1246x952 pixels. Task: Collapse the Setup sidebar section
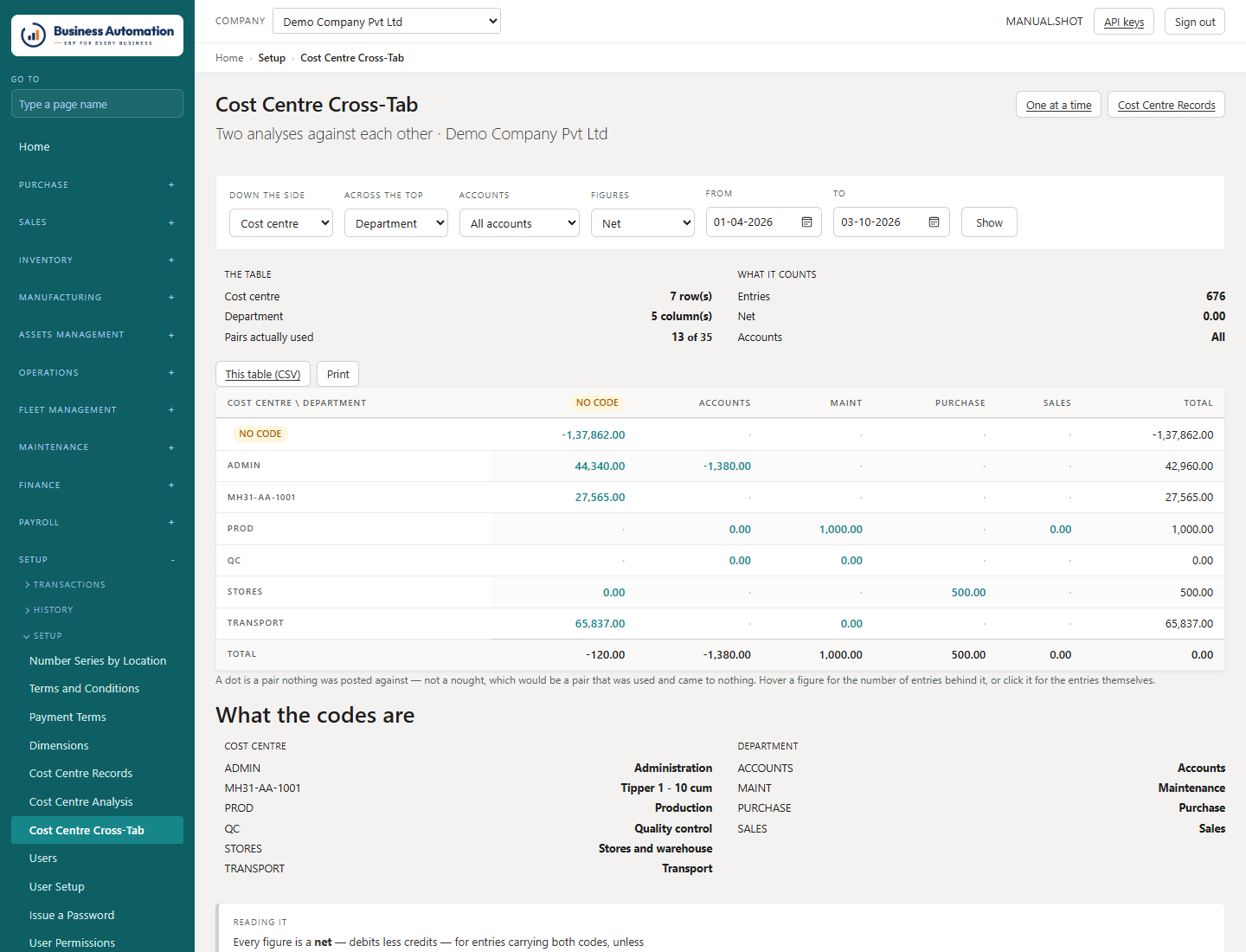click(97, 560)
